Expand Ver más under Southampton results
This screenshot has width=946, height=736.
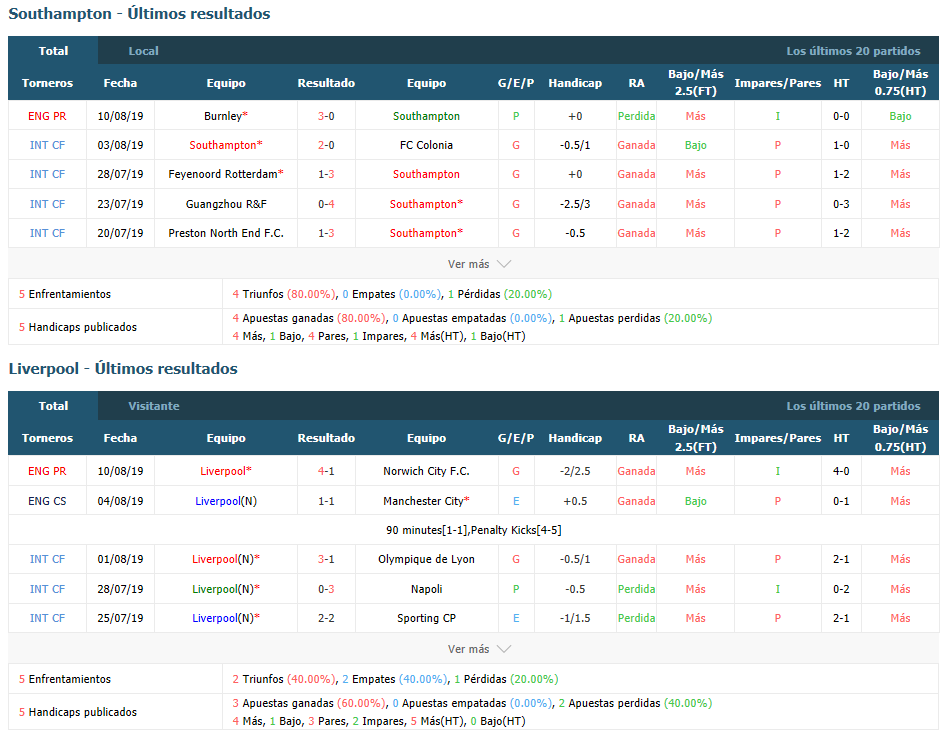(x=479, y=264)
